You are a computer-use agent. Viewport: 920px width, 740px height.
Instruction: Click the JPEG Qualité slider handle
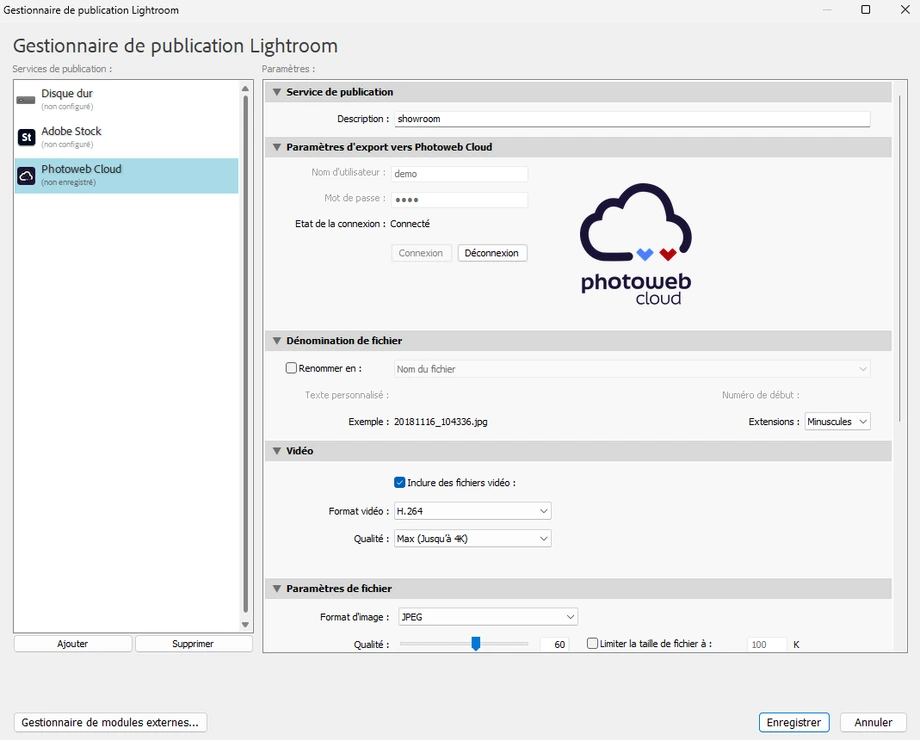[476, 644]
